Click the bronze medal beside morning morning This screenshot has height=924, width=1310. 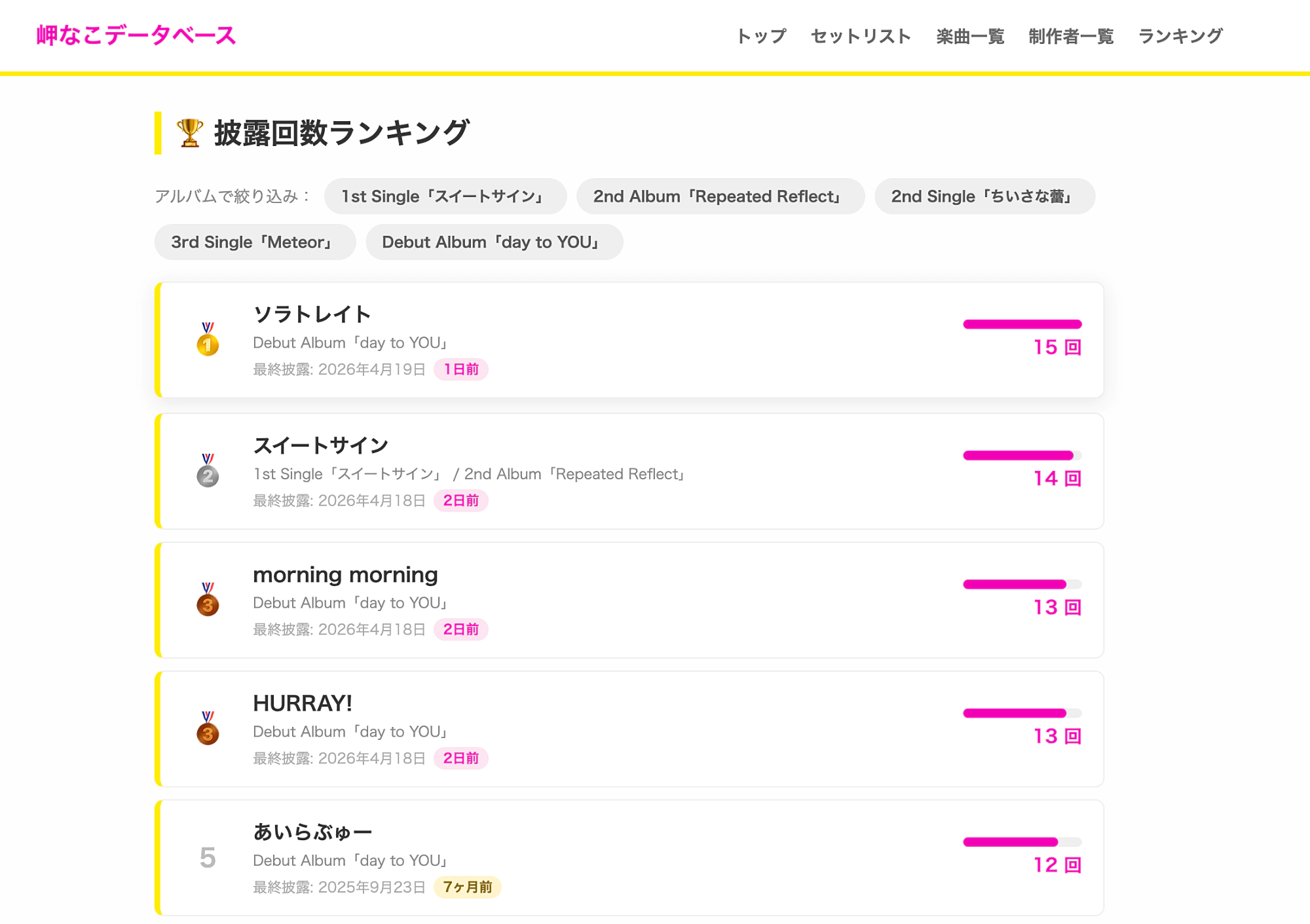click(x=208, y=600)
